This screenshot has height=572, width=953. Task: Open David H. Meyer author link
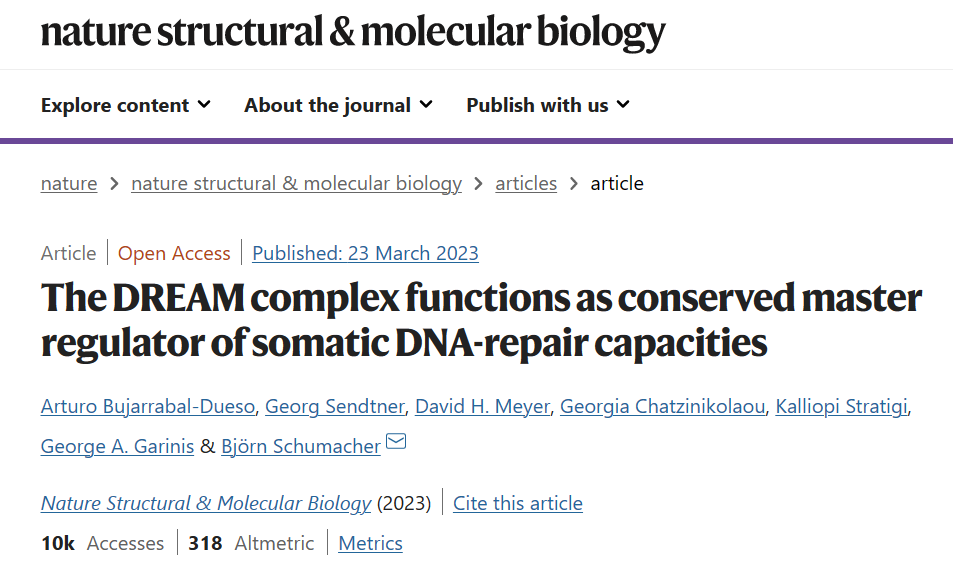[483, 406]
